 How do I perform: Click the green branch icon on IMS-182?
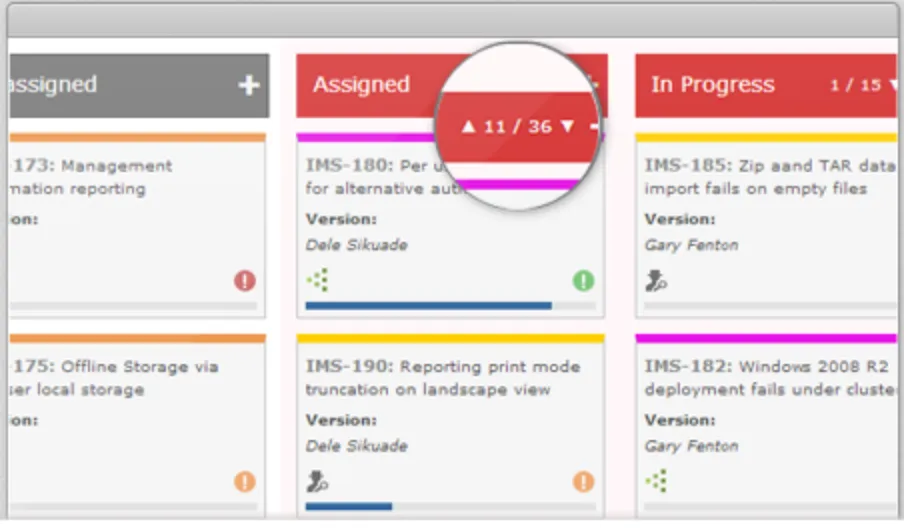[657, 481]
